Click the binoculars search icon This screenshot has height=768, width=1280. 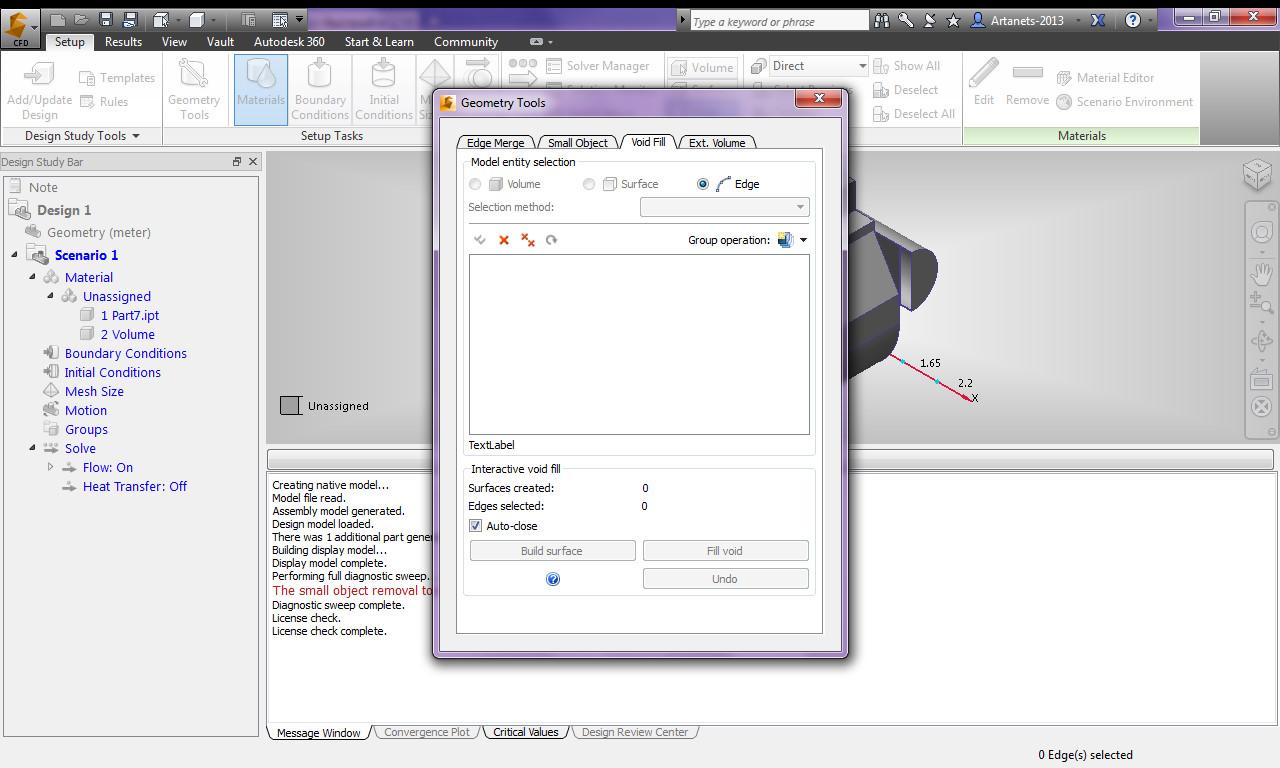click(882, 20)
